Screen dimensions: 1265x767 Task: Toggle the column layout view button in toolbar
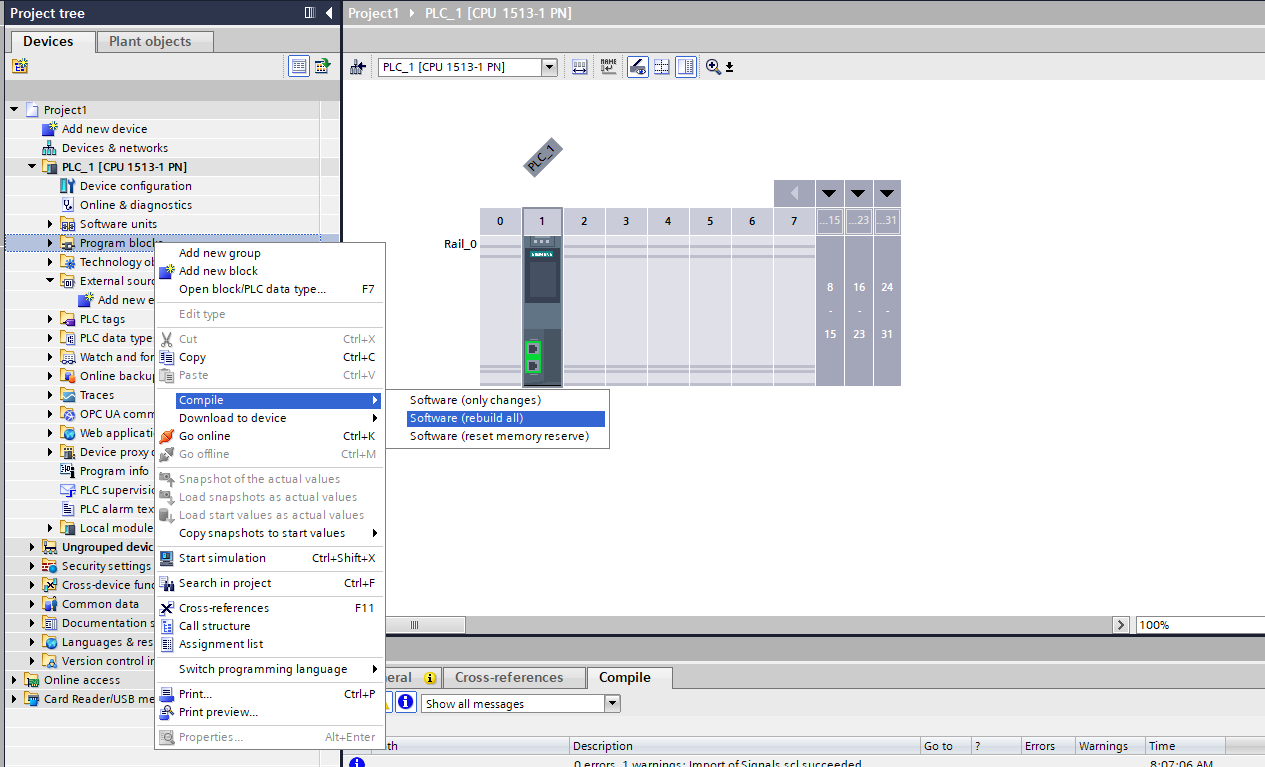686,67
